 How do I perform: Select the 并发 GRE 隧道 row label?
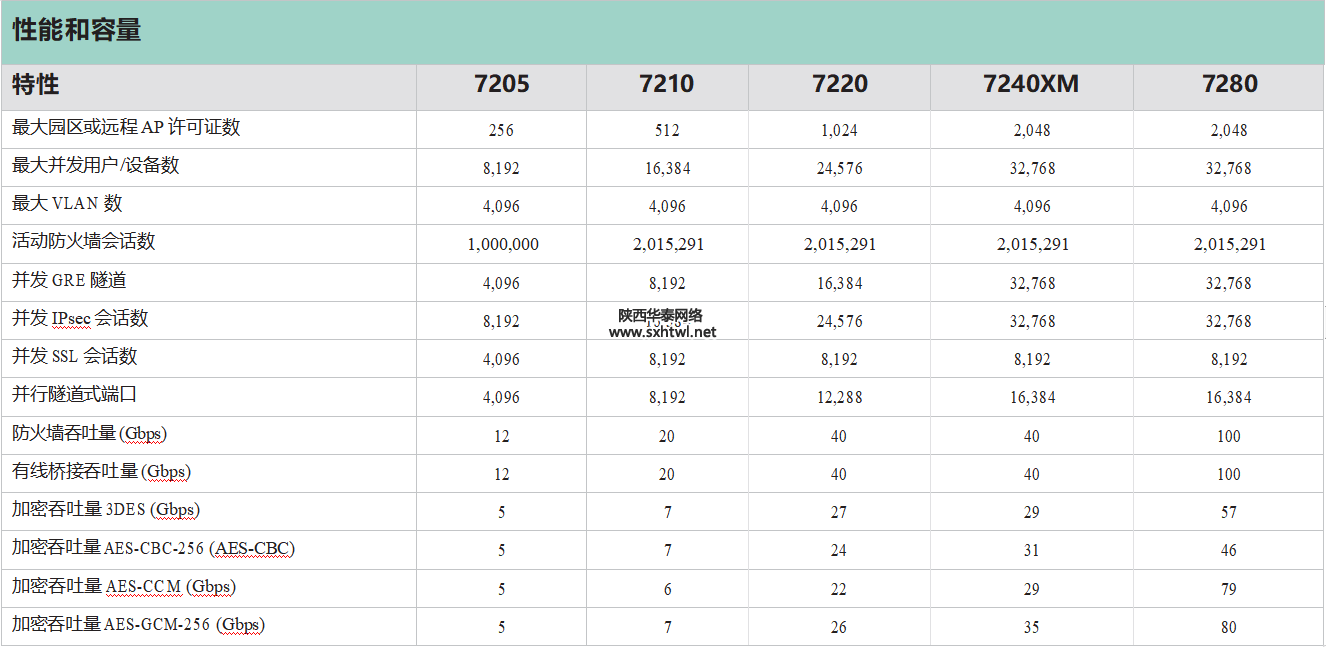[x=69, y=281]
